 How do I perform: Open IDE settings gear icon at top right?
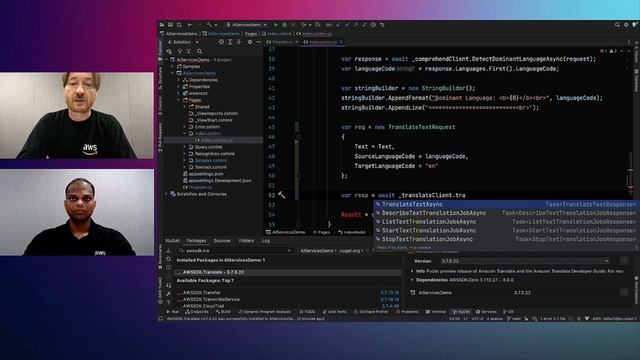[626, 25]
